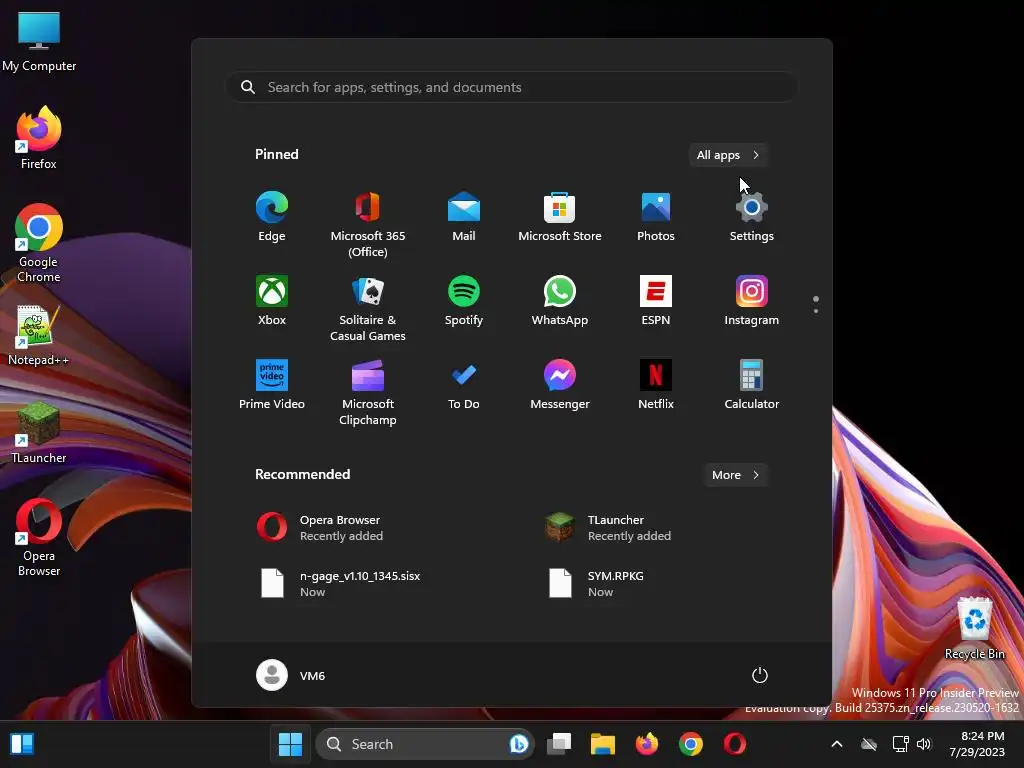
Task: Open the VM6 user account menu
Action: pos(291,675)
